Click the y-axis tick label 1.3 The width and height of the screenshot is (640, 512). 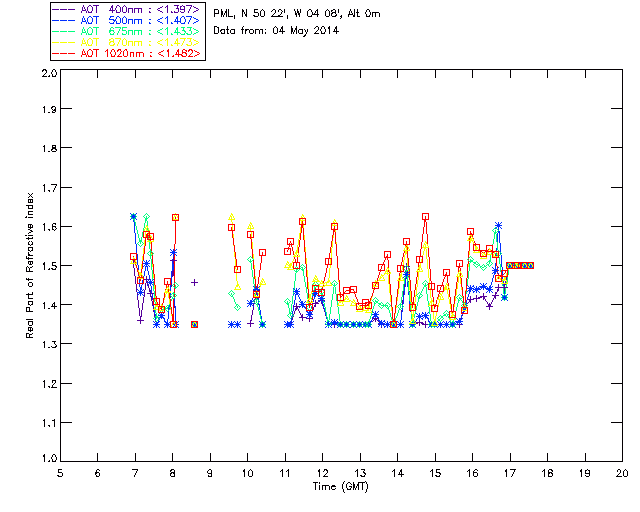pos(49,344)
